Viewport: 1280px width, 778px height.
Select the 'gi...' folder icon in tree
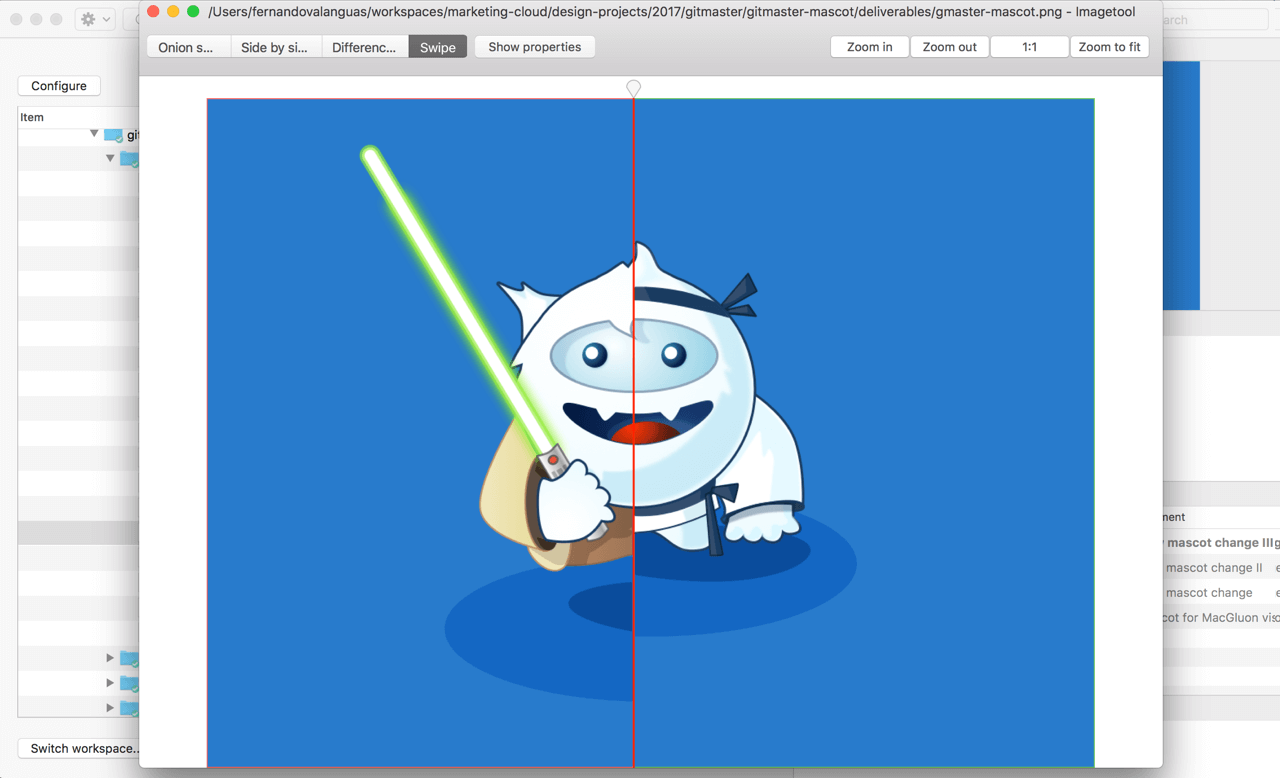113,135
